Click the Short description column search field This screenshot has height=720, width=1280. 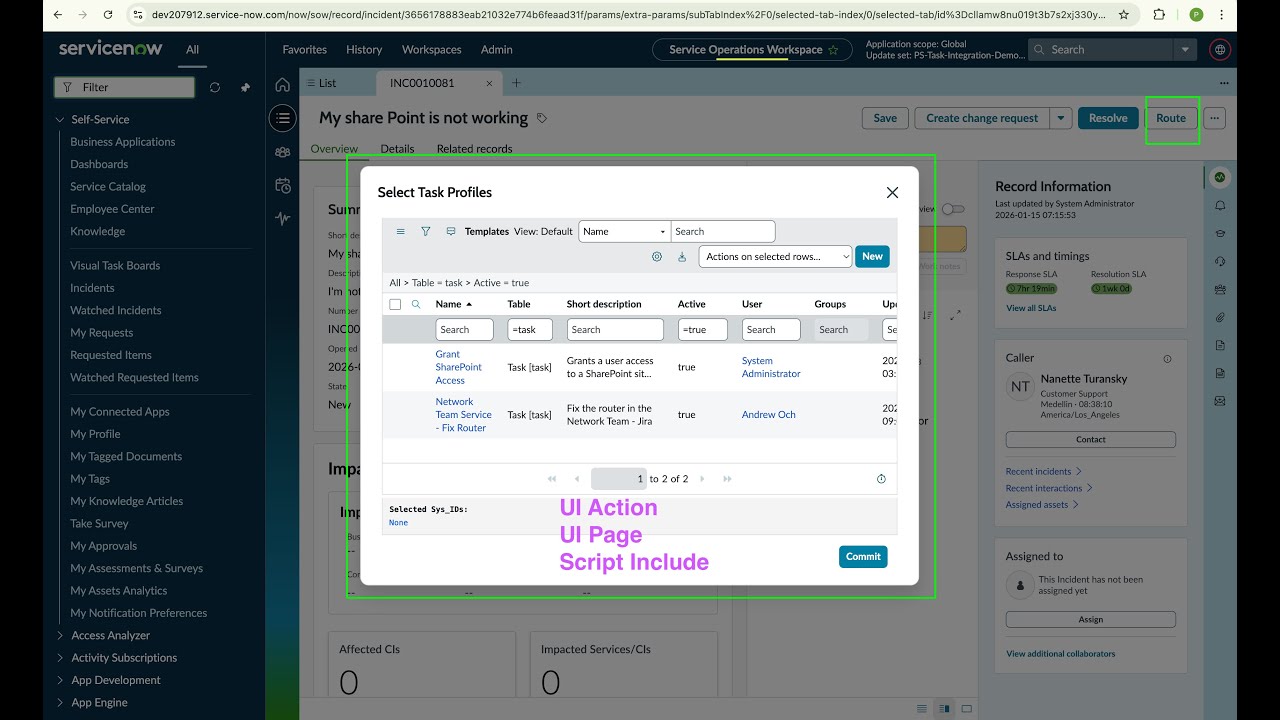coord(615,329)
